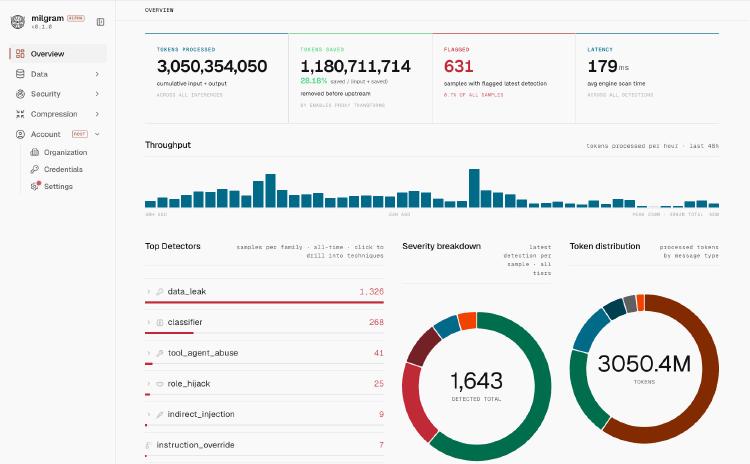Click the Settings gear icon with red dot

pyautogui.click(x=35, y=186)
